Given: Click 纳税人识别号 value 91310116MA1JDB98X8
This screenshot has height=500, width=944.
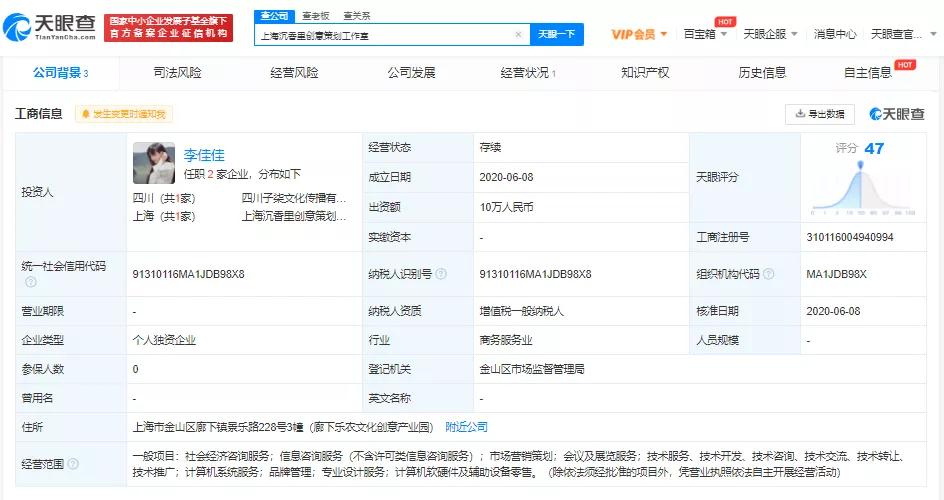Looking at the screenshot, I should tap(535, 274).
